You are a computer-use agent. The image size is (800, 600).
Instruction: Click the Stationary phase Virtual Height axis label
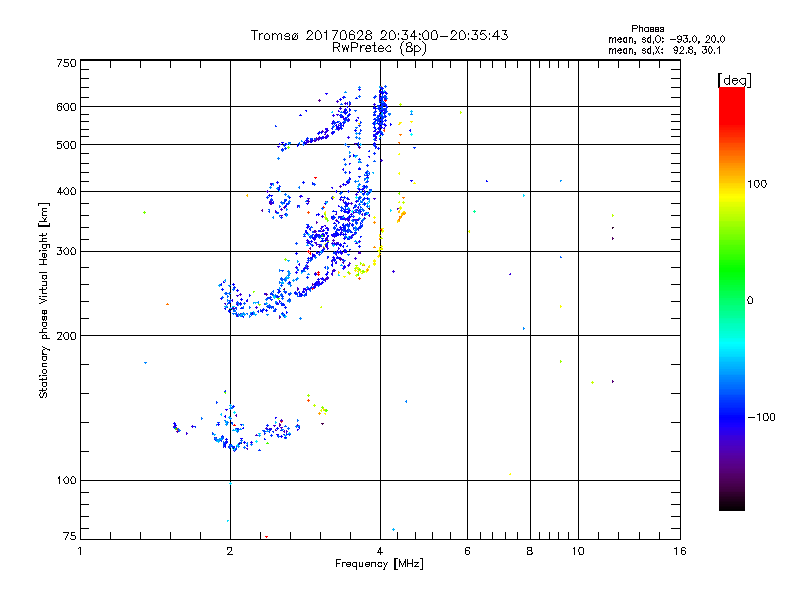(44, 301)
